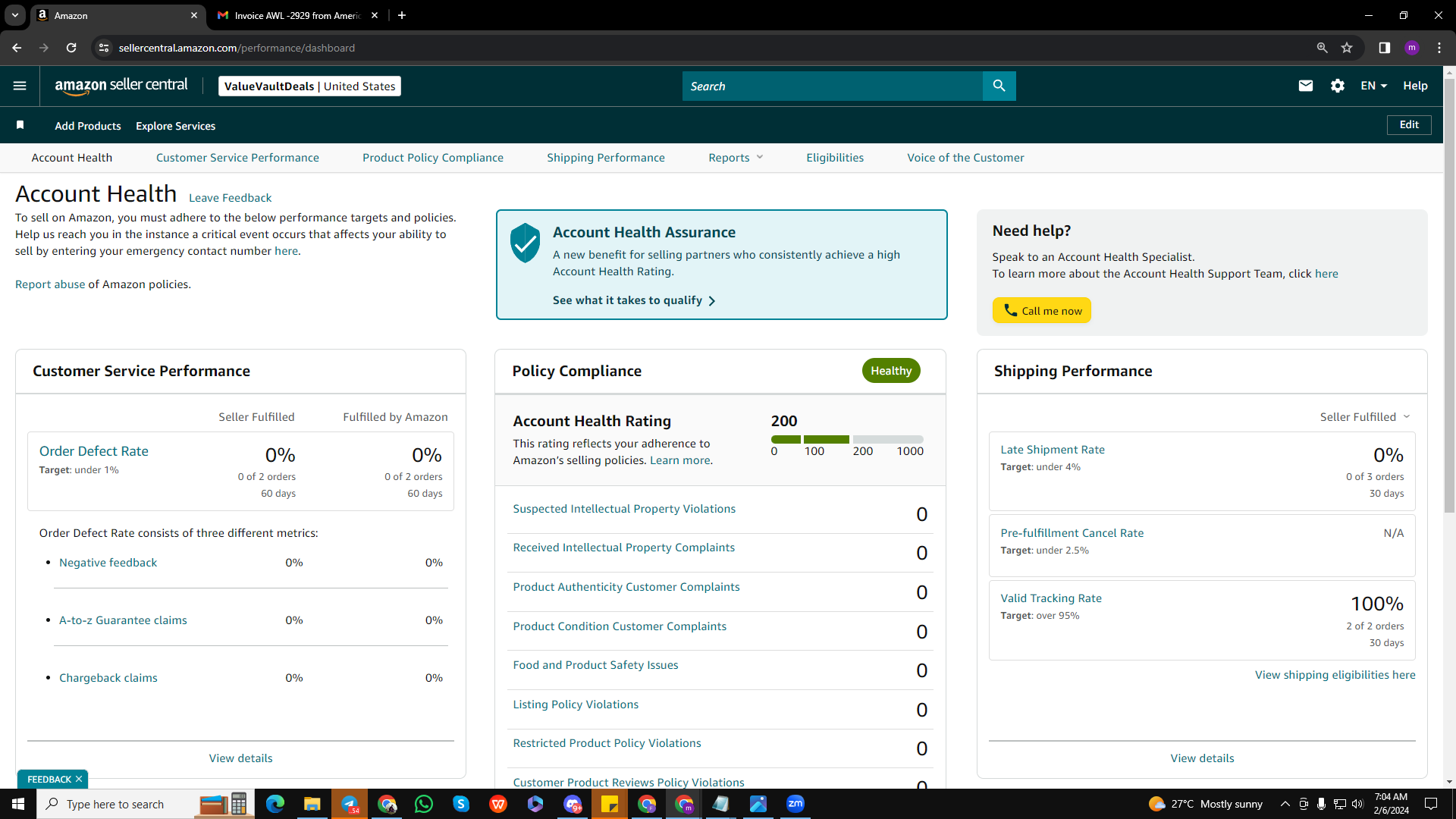The width and height of the screenshot is (1456, 819).
Task: Select the Account Health tab
Action: click(x=72, y=158)
